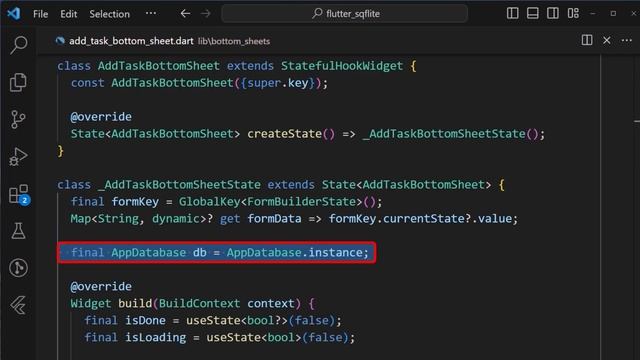
Task: Open the Selection menu
Action: pyautogui.click(x=109, y=14)
